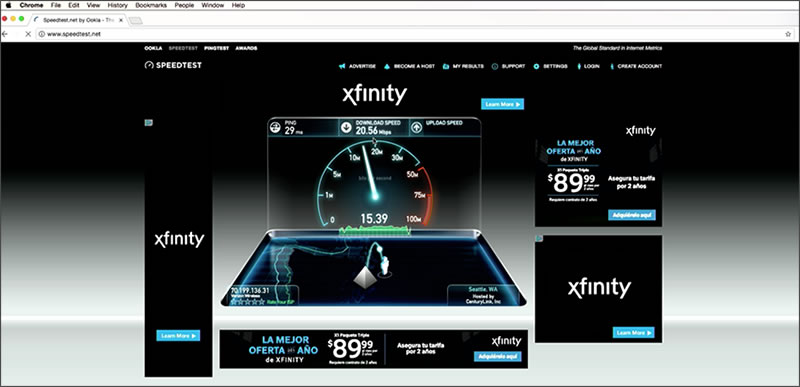
Task: Click the AdChoices icon on the lower right ad
Action: pos(539,238)
